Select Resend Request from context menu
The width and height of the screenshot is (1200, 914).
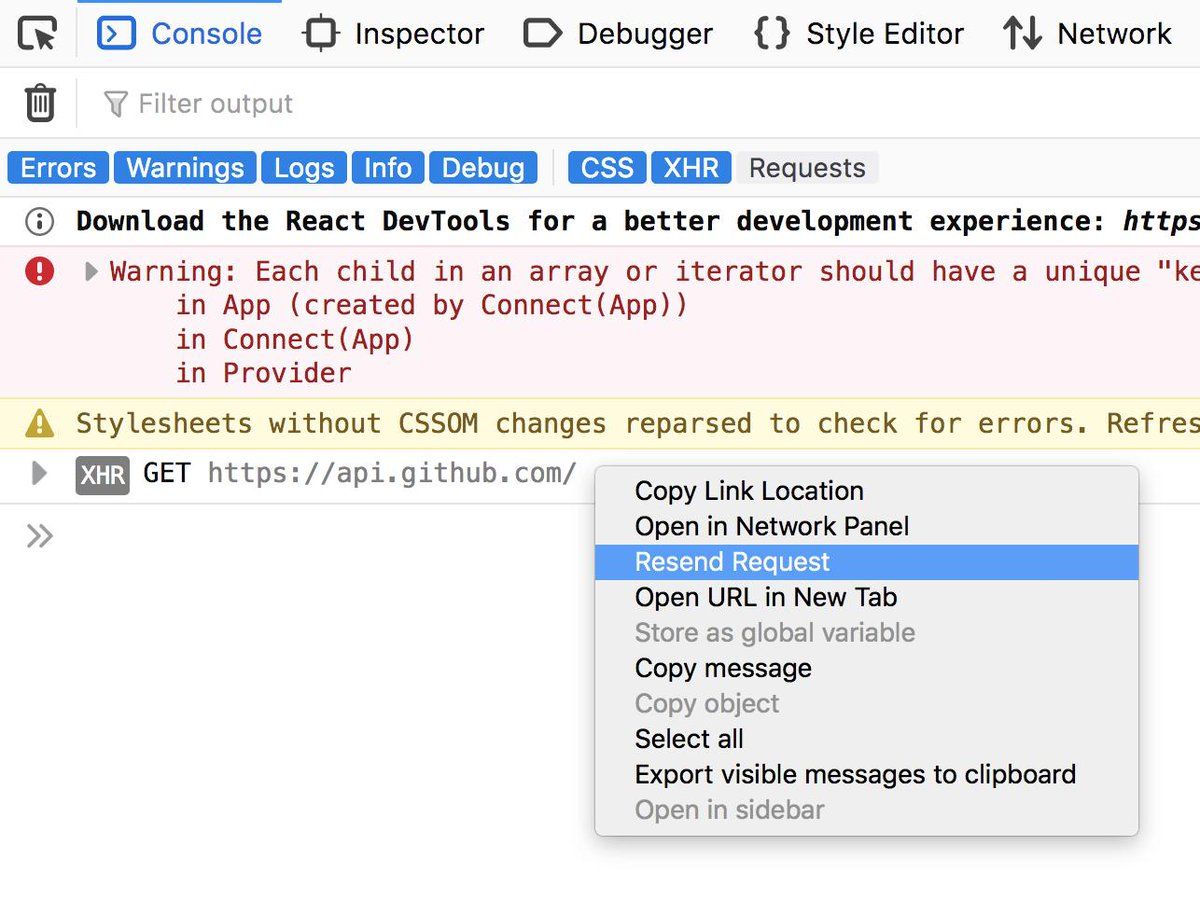(x=732, y=562)
